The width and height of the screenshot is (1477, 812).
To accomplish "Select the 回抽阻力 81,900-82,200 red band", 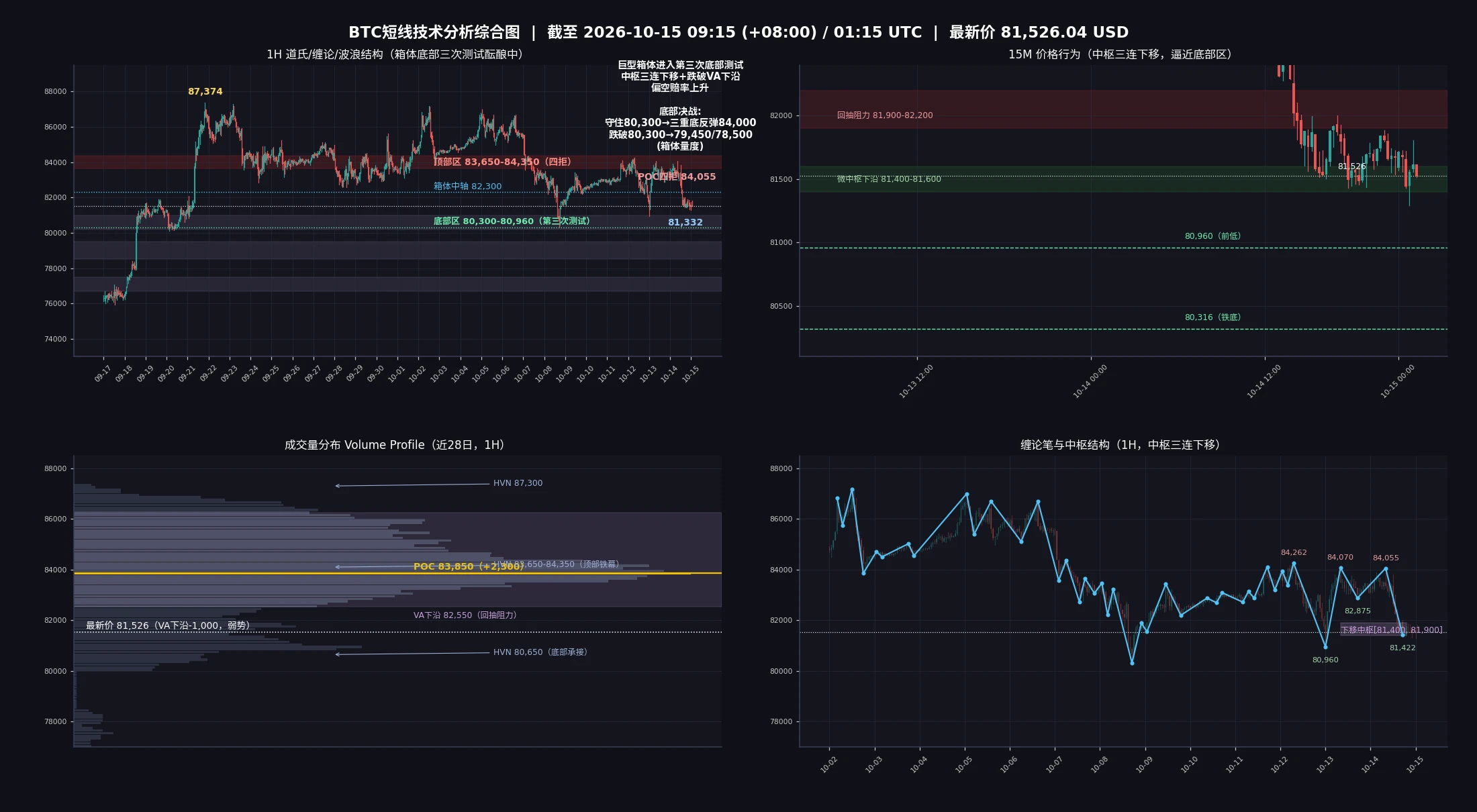I will point(1123,109).
